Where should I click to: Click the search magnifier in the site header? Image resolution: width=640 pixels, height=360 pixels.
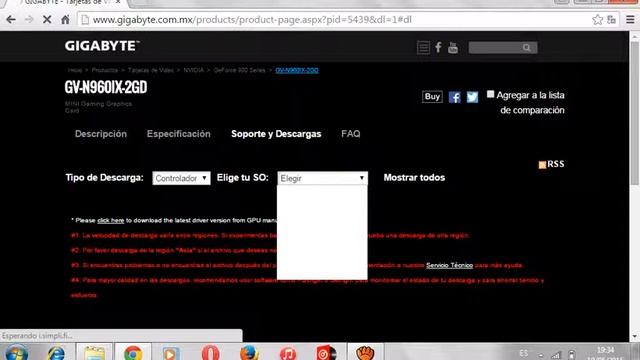(x=527, y=48)
